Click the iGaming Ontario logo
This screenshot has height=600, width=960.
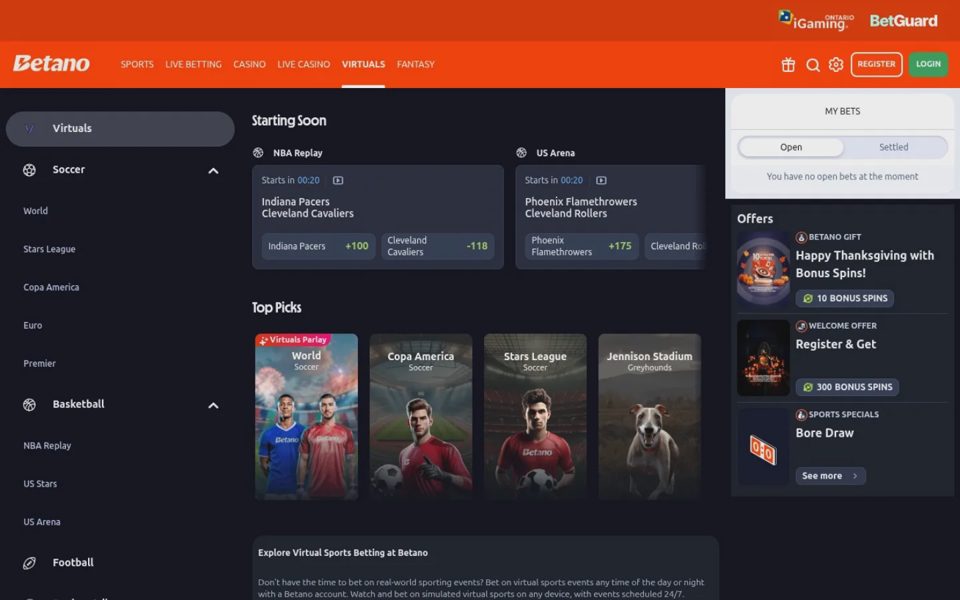click(x=816, y=20)
